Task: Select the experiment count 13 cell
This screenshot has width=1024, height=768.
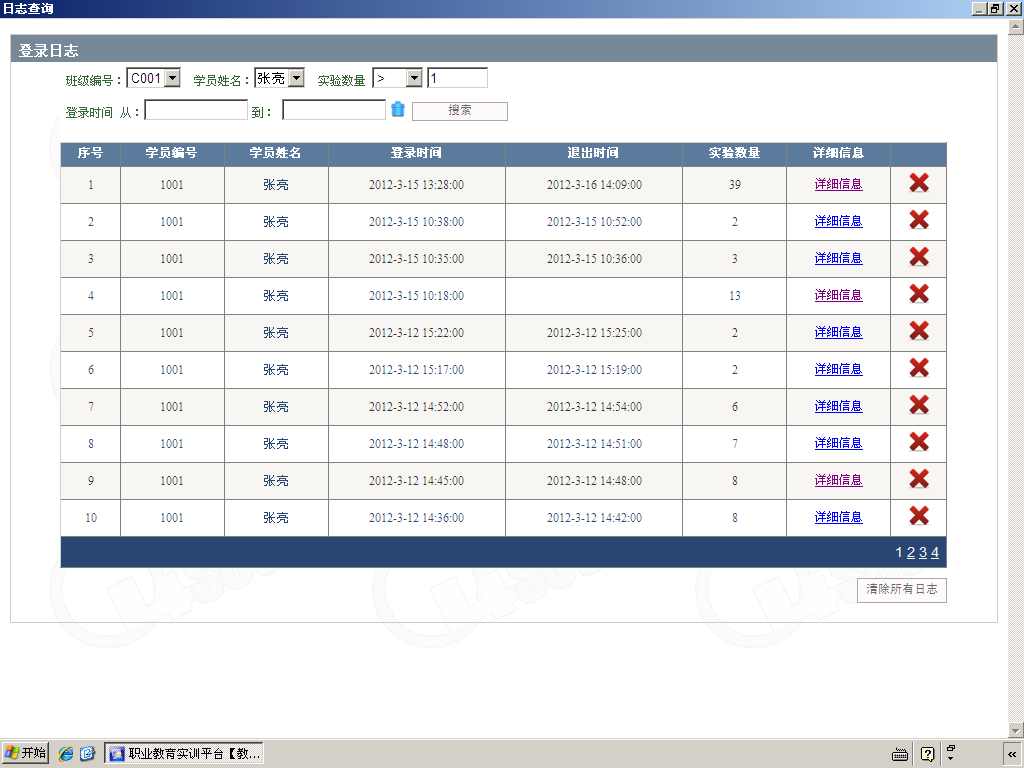Action: pos(734,296)
